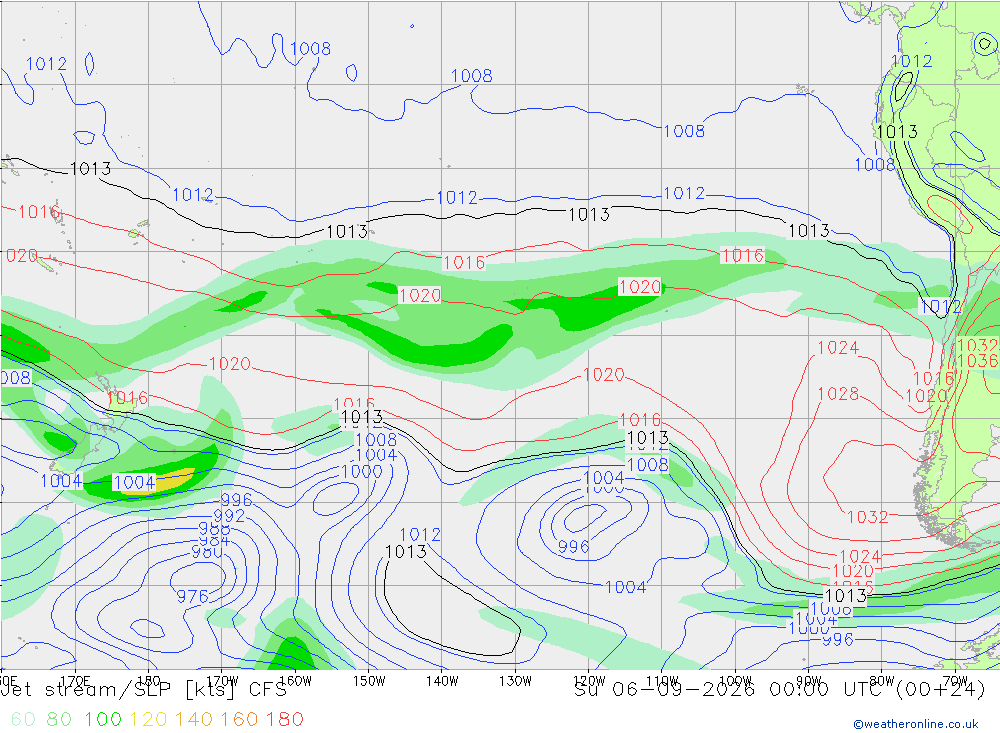Click the 1008 label at top center
Viewport: 1000px width, 733px height.
coord(471,76)
